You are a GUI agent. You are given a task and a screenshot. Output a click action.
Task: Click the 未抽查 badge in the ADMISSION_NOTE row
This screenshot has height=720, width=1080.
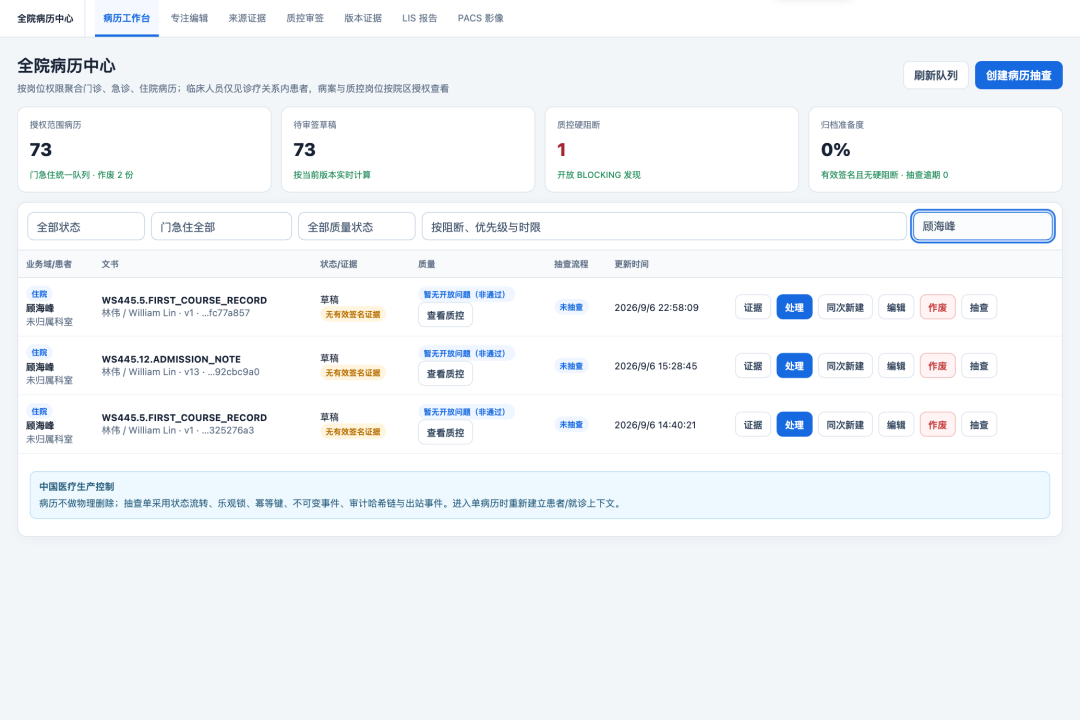pyautogui.click(x=571, y=366)
